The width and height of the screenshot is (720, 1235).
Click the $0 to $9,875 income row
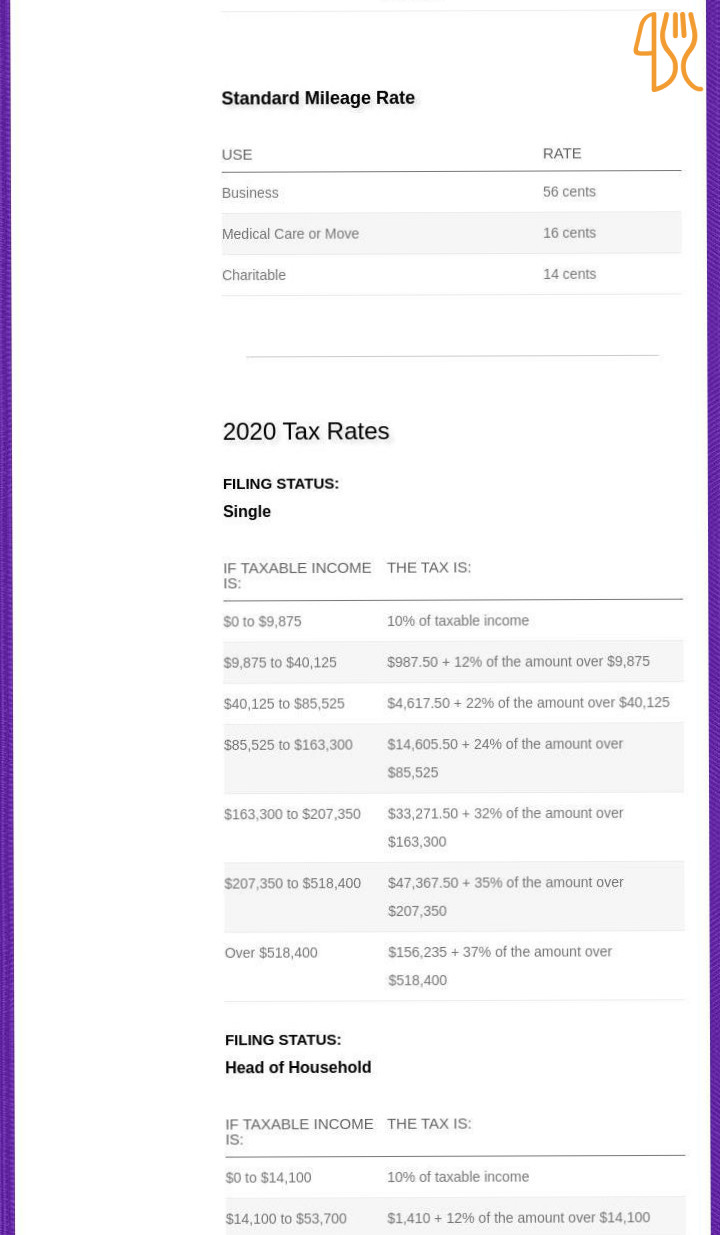pyautogui.click(x=453, y=621)
